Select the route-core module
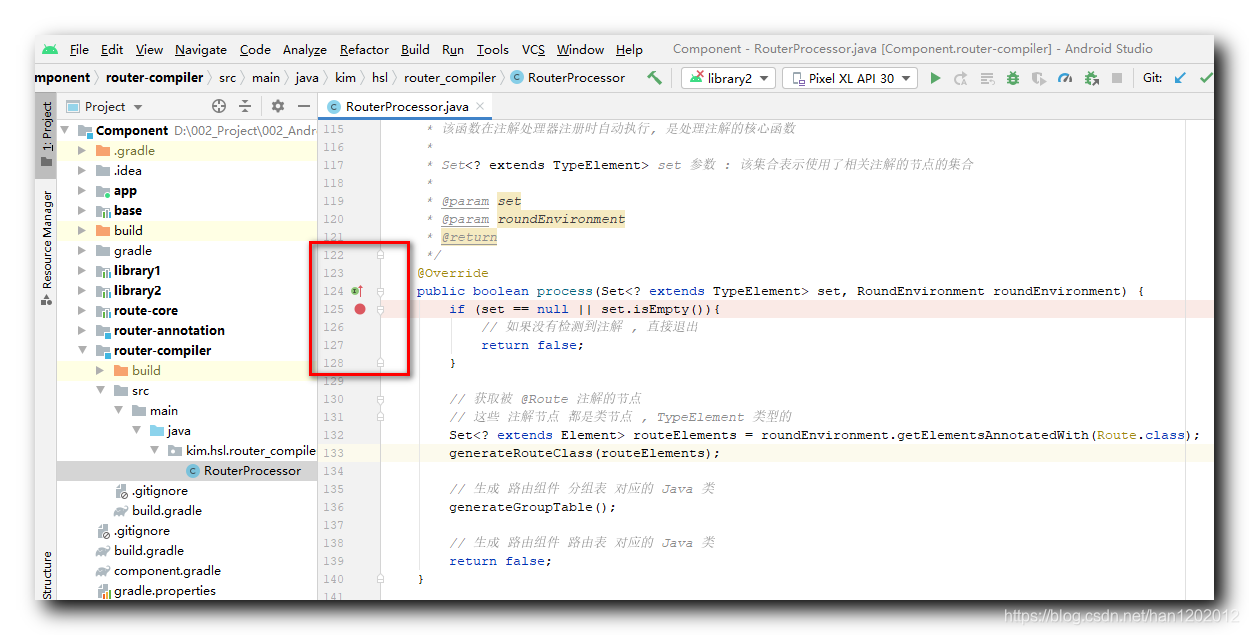 (x=146, y=311)
